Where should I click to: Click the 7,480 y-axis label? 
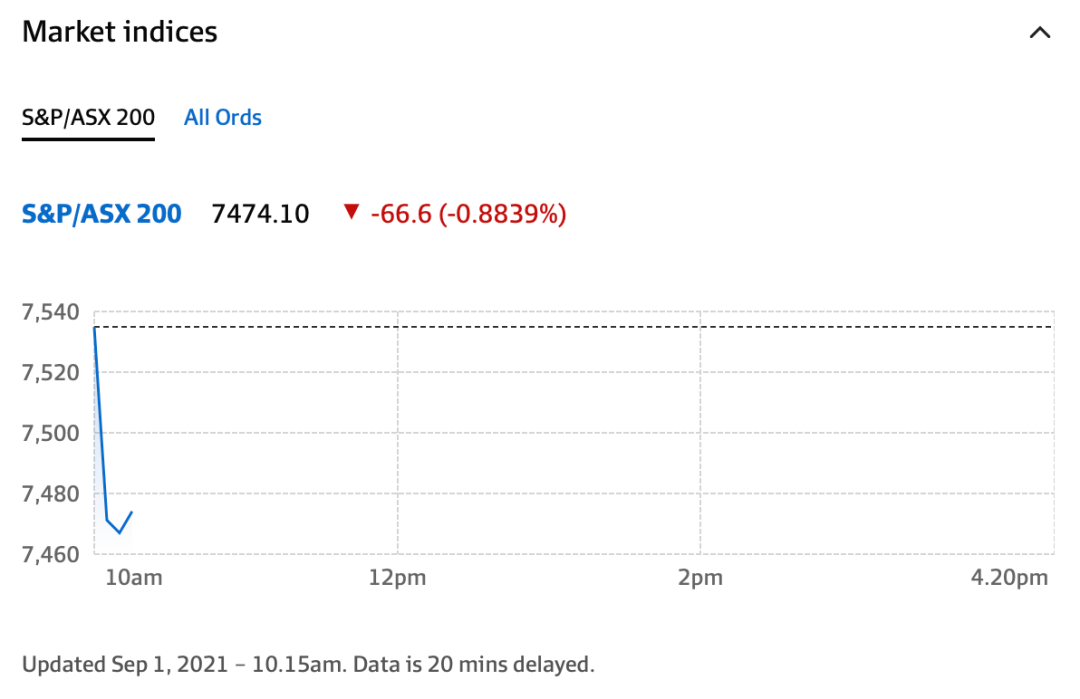pyautogui.click(x=49, y=493)
